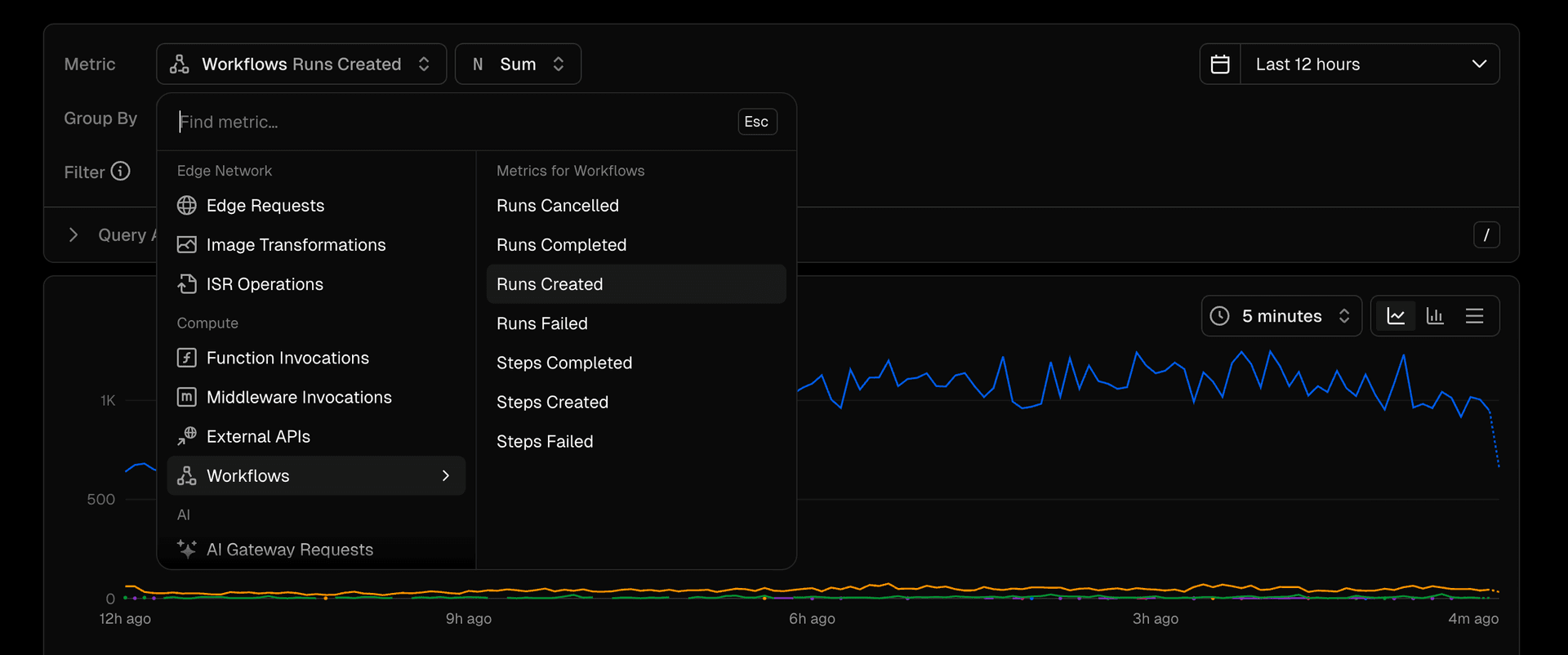Click the Filter info icon
The image size is (1568, 655).
(121, 172)
